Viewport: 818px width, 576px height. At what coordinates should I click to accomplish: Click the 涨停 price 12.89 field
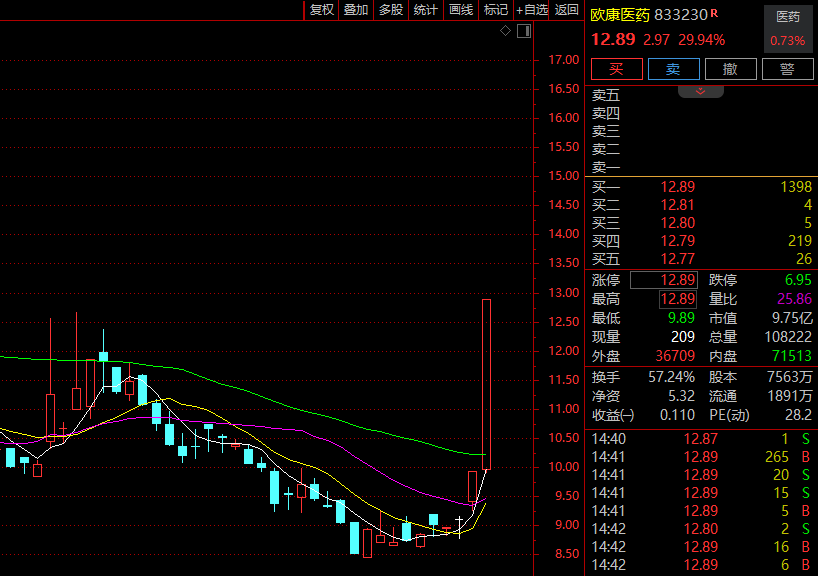pyautogui.click(x=677, y=280)
